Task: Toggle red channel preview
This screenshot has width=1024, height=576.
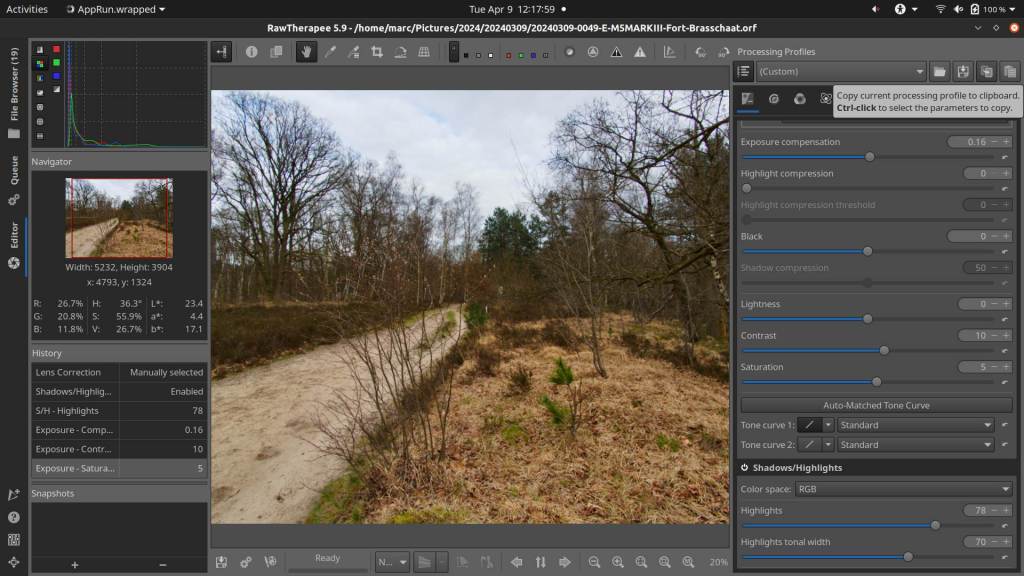Action: click(x=508, y=56)
